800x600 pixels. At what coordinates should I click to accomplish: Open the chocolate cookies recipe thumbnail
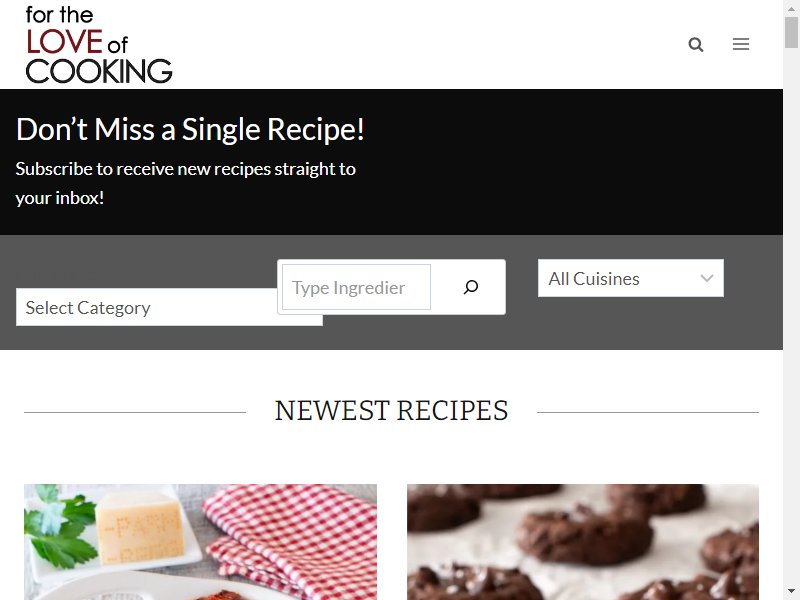pos(583,542)
